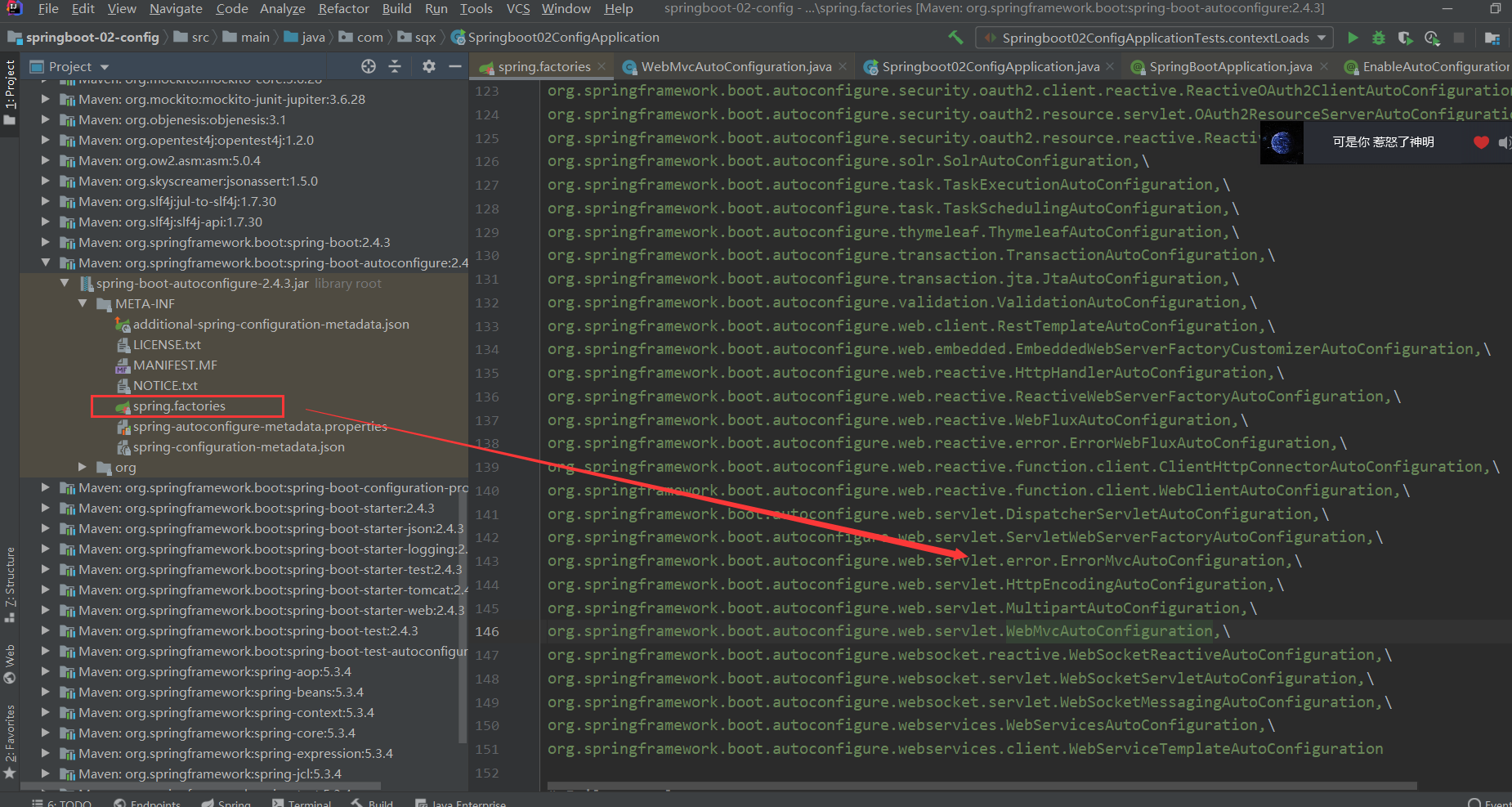Click the heart icon on music widget
1512x807 pixels.
tap(1481, 142)
